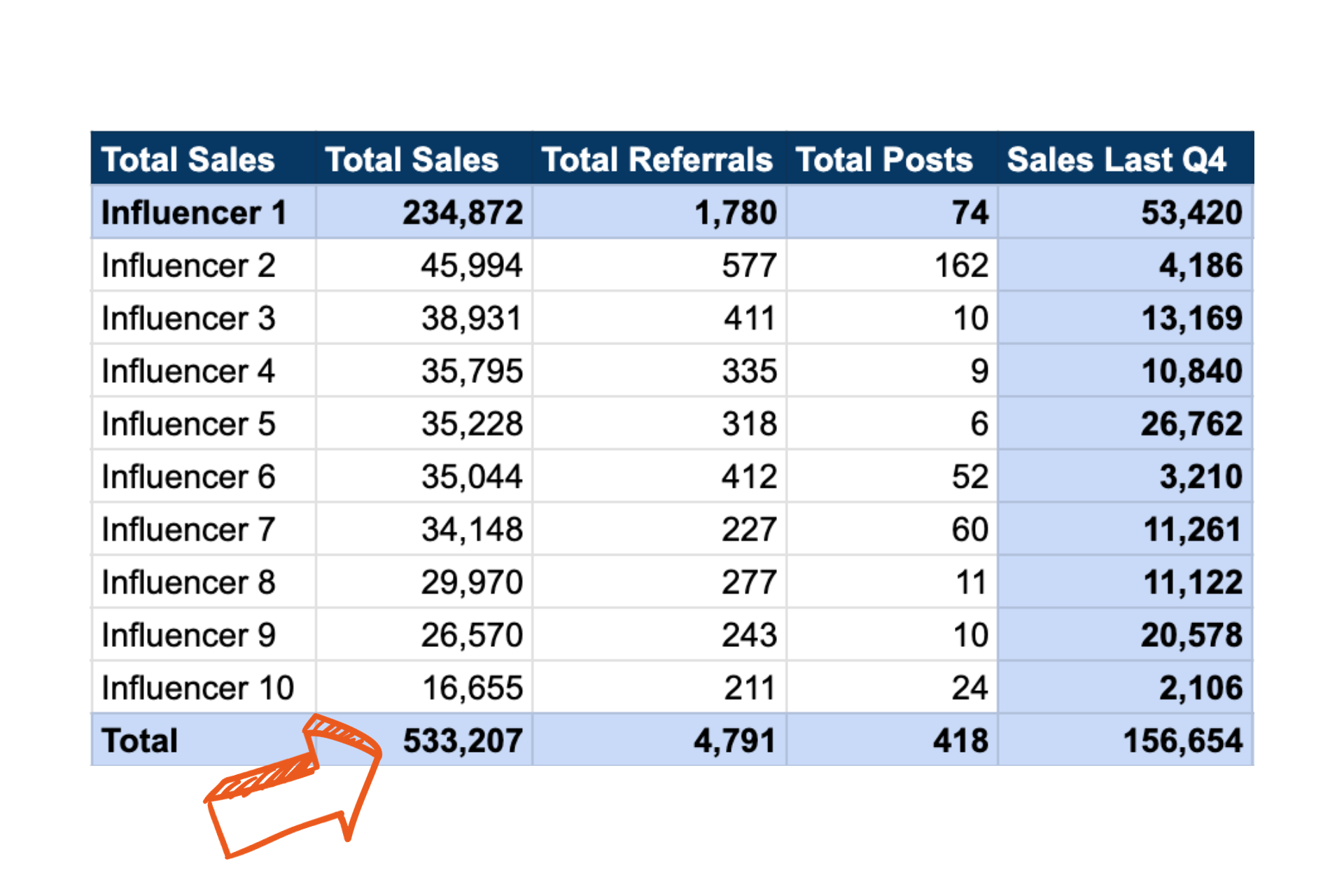The height and width of the screenshot is (896, 1344).
Task: Select the Total row label cell
Action: click(x=140, y=741)
